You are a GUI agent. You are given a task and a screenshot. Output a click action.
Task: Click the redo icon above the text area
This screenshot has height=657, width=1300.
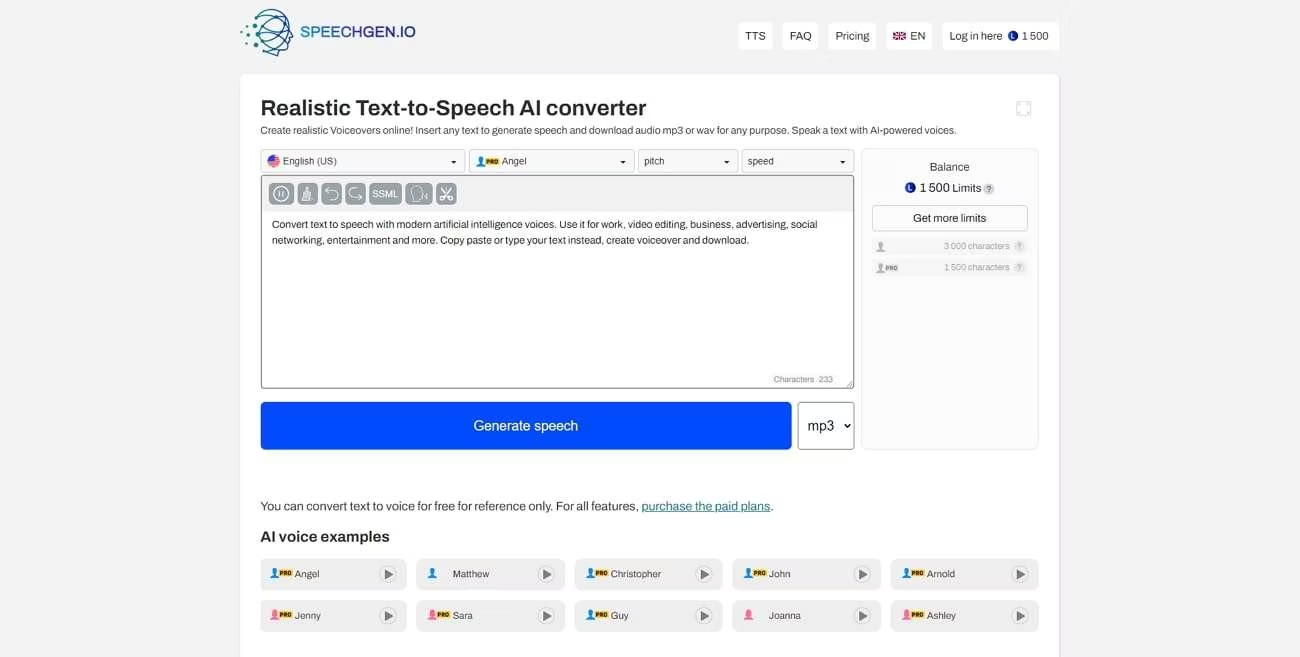(356, 193)
